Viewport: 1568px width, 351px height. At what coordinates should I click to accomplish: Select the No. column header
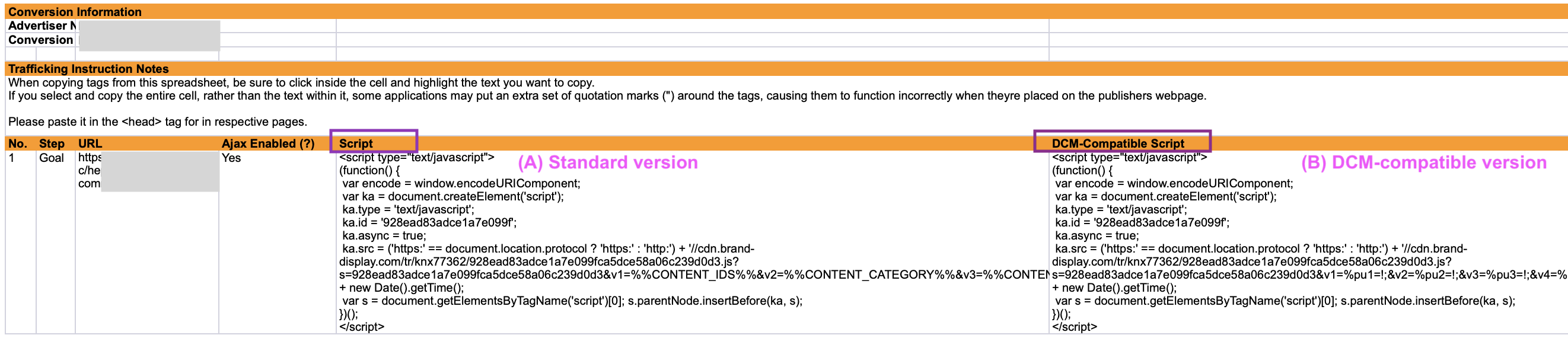18,143
